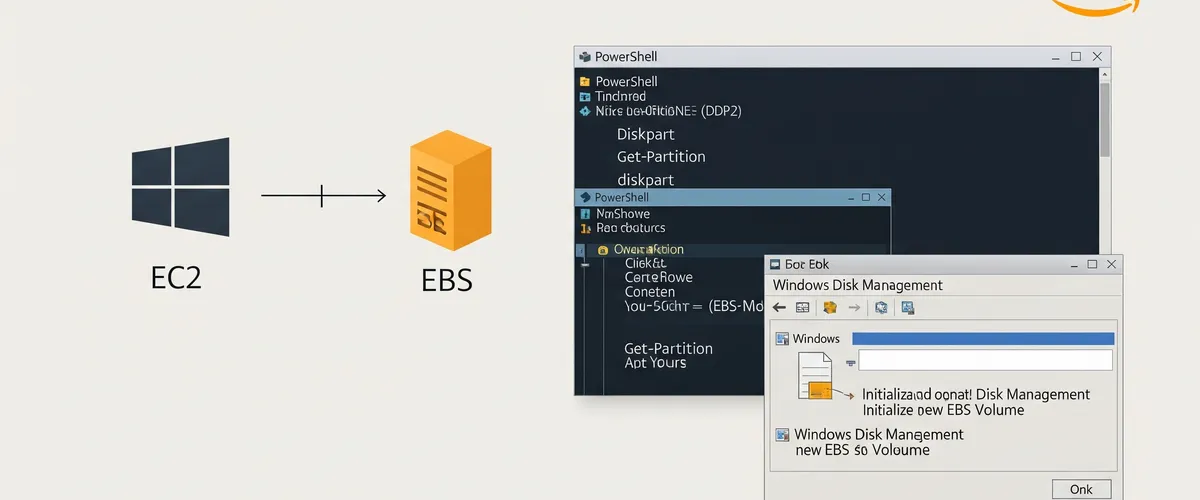Click the yellow folder icon beside first PowerShell line
The image size is (1200, 500).
pos(585,81)
